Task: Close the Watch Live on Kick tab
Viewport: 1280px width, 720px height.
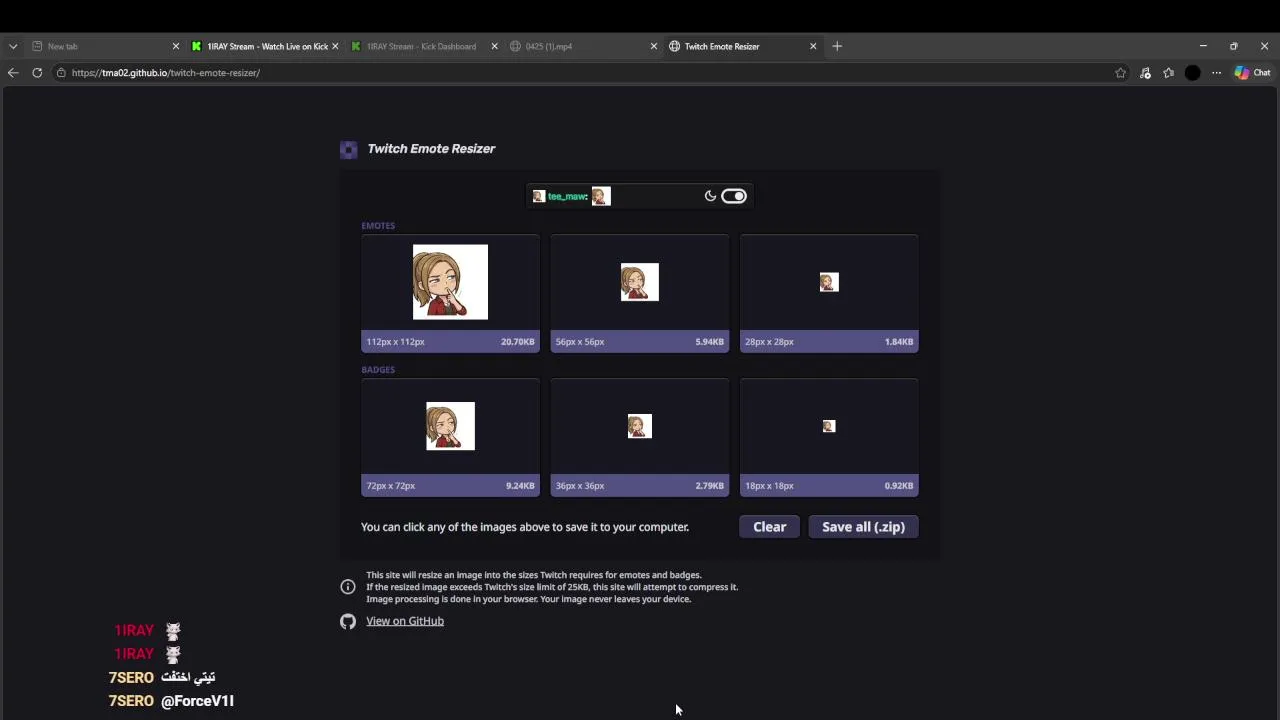Action: pyautogui.click(x=335, y=46)
